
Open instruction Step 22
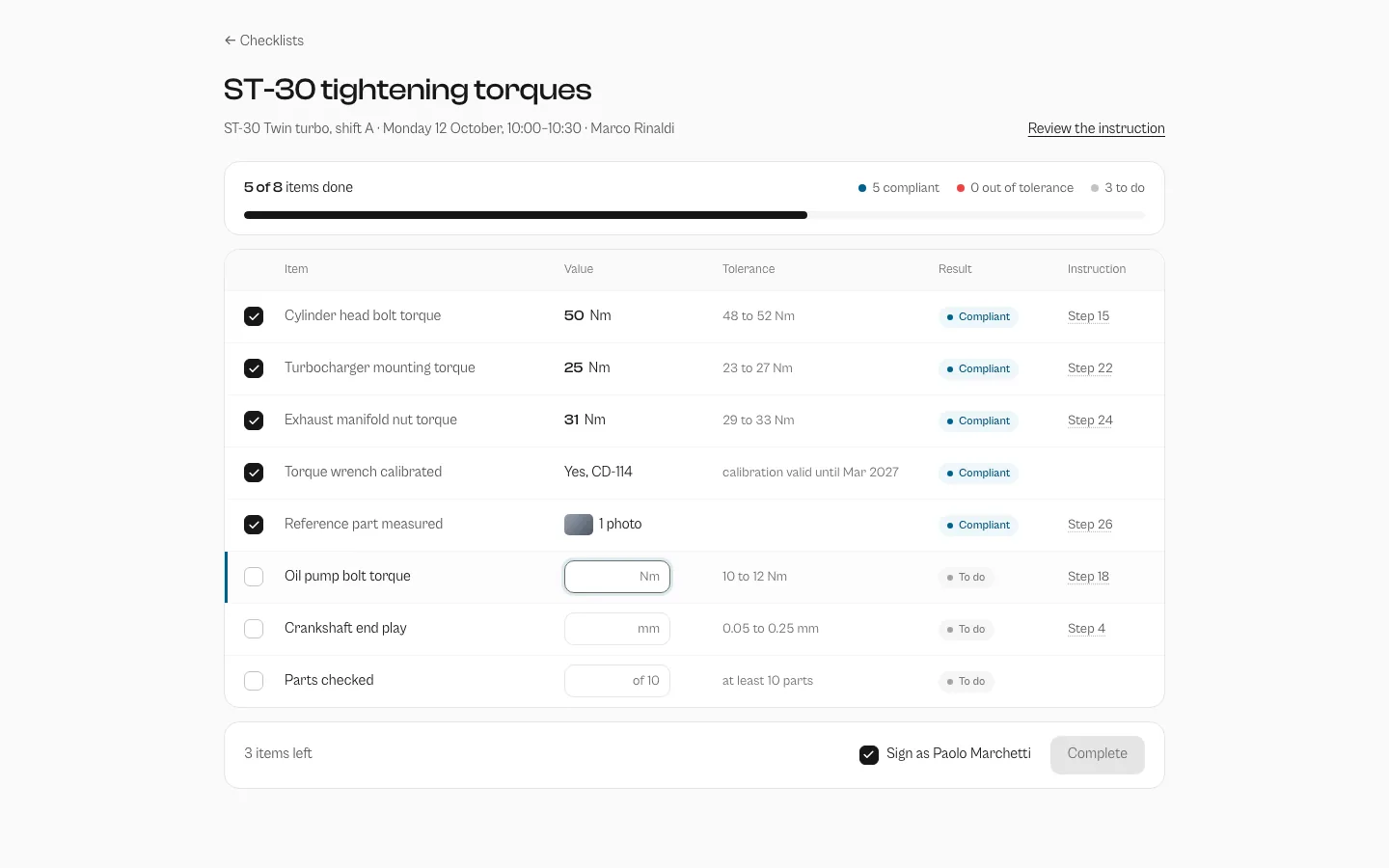(1090, 368)
